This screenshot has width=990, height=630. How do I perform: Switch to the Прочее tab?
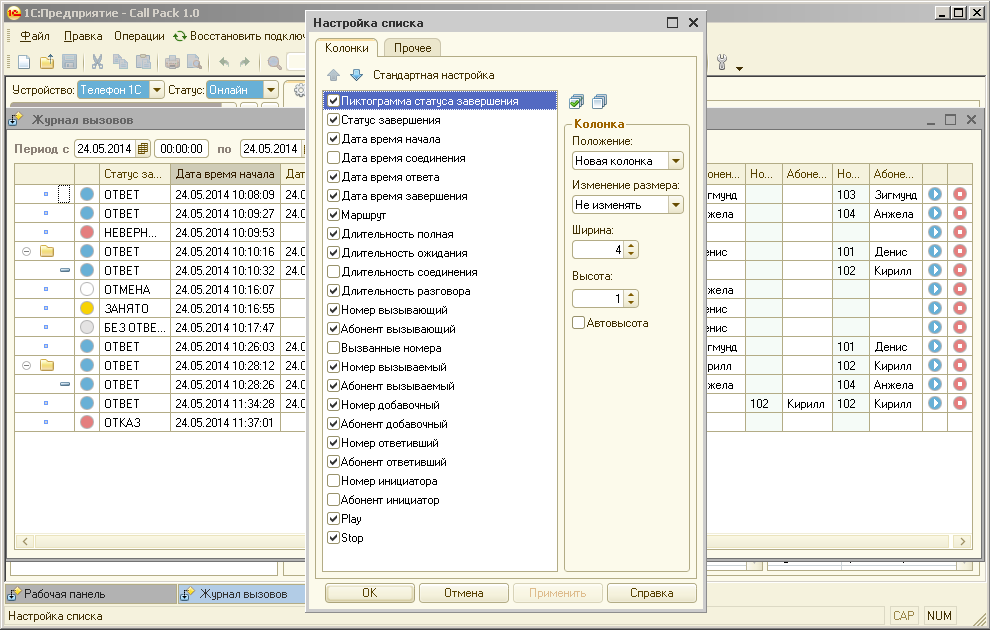(412, 48)
